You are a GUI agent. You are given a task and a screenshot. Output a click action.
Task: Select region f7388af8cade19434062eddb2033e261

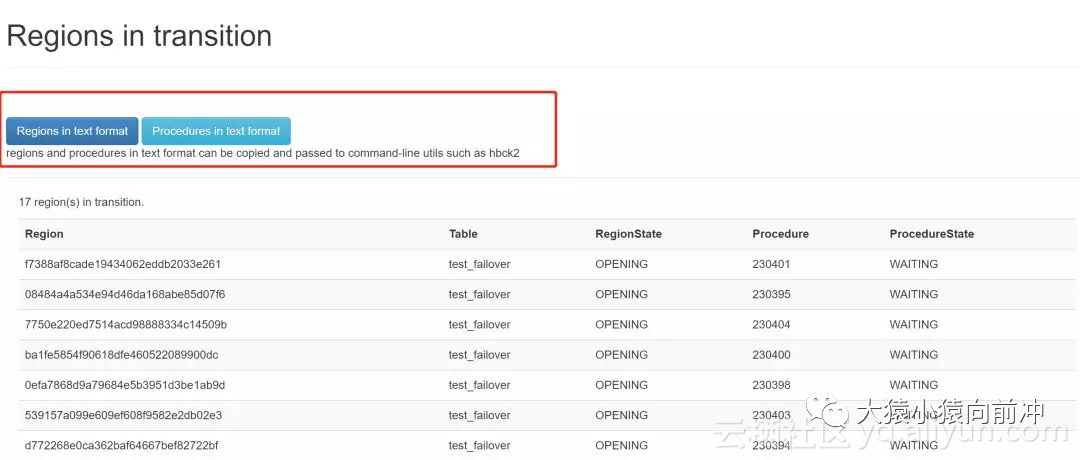pyautogui.click(x=123, y=264)
